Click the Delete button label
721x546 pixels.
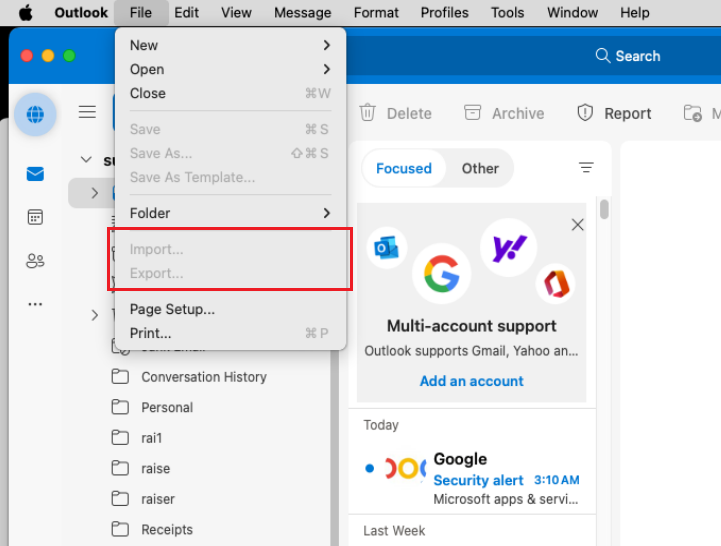pyautogui.click(x=409, y=113)
